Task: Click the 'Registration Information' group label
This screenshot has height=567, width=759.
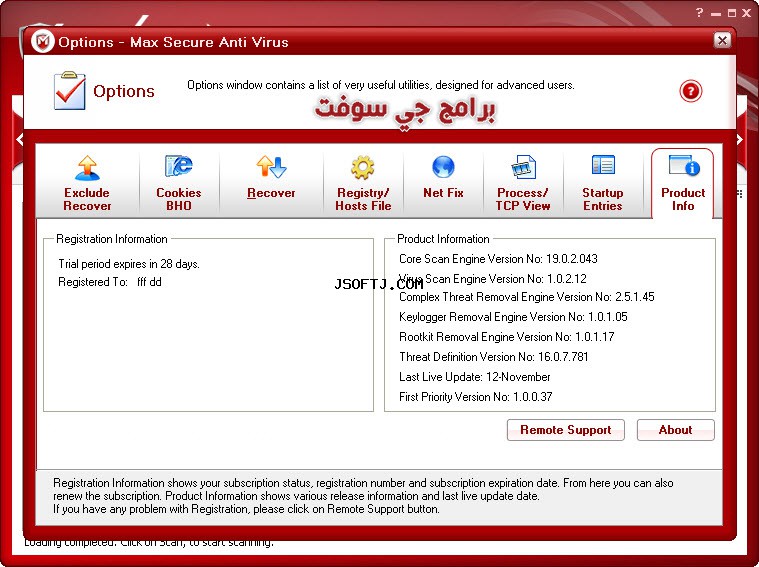Action: pyautogui.click(x=112, y=239)
